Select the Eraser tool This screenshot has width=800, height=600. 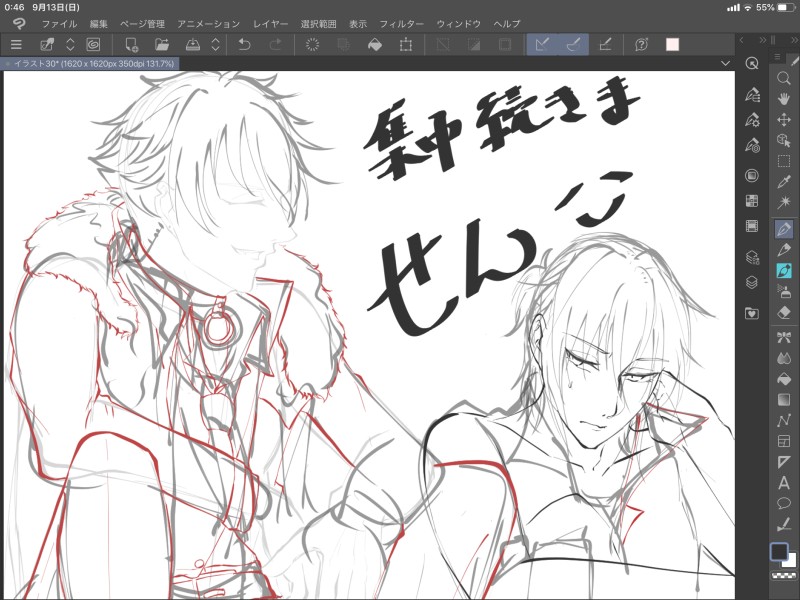tap(784, 313)
